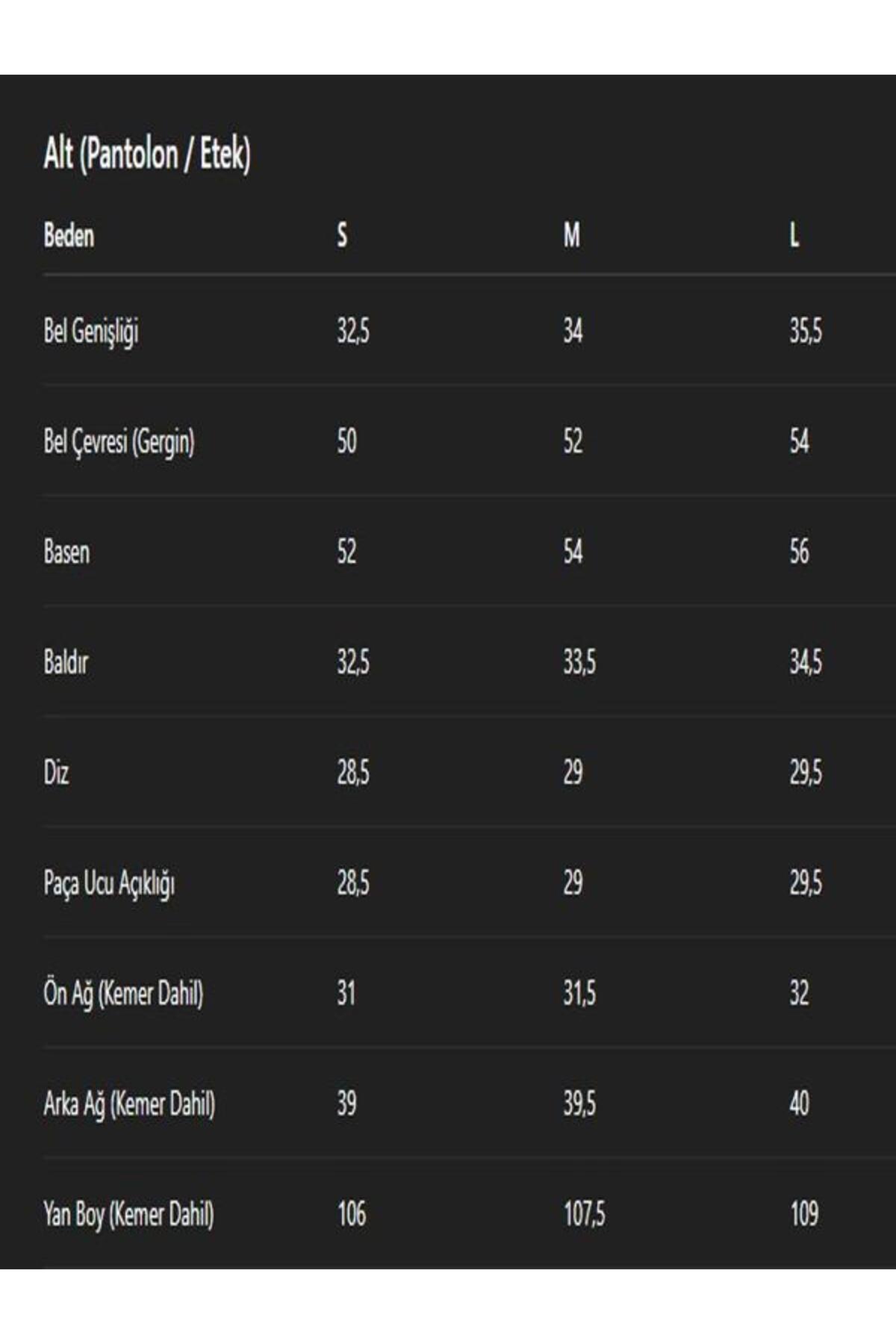Click the Ön Ağ value for size M

[579, 994]
